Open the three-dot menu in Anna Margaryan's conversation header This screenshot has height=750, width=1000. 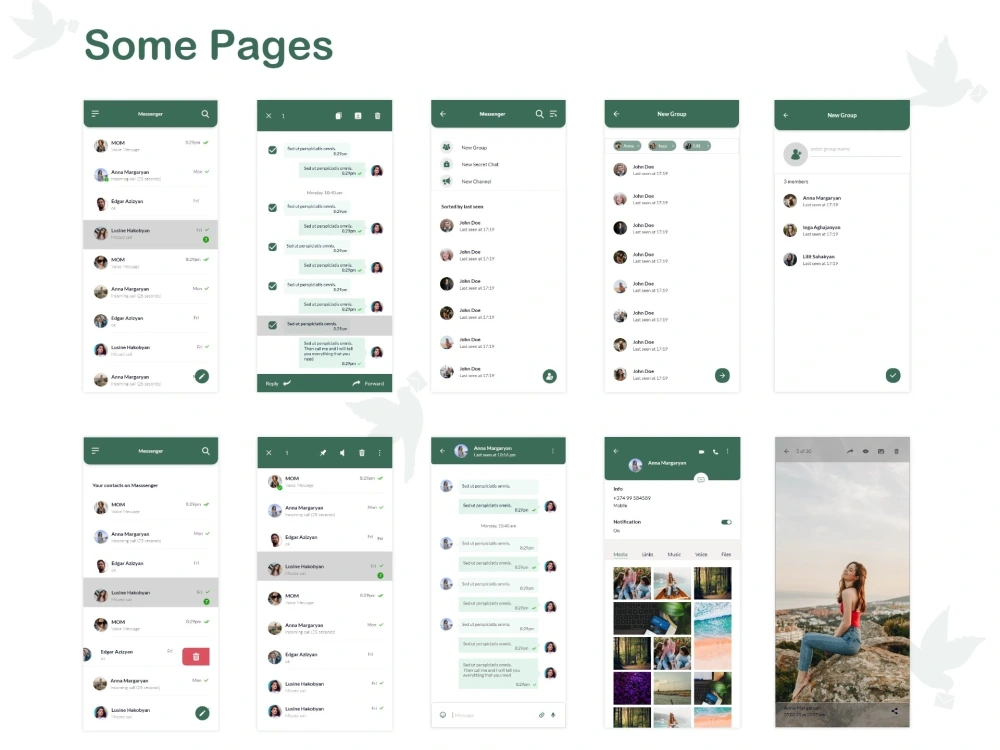click(x=552, y=451)
